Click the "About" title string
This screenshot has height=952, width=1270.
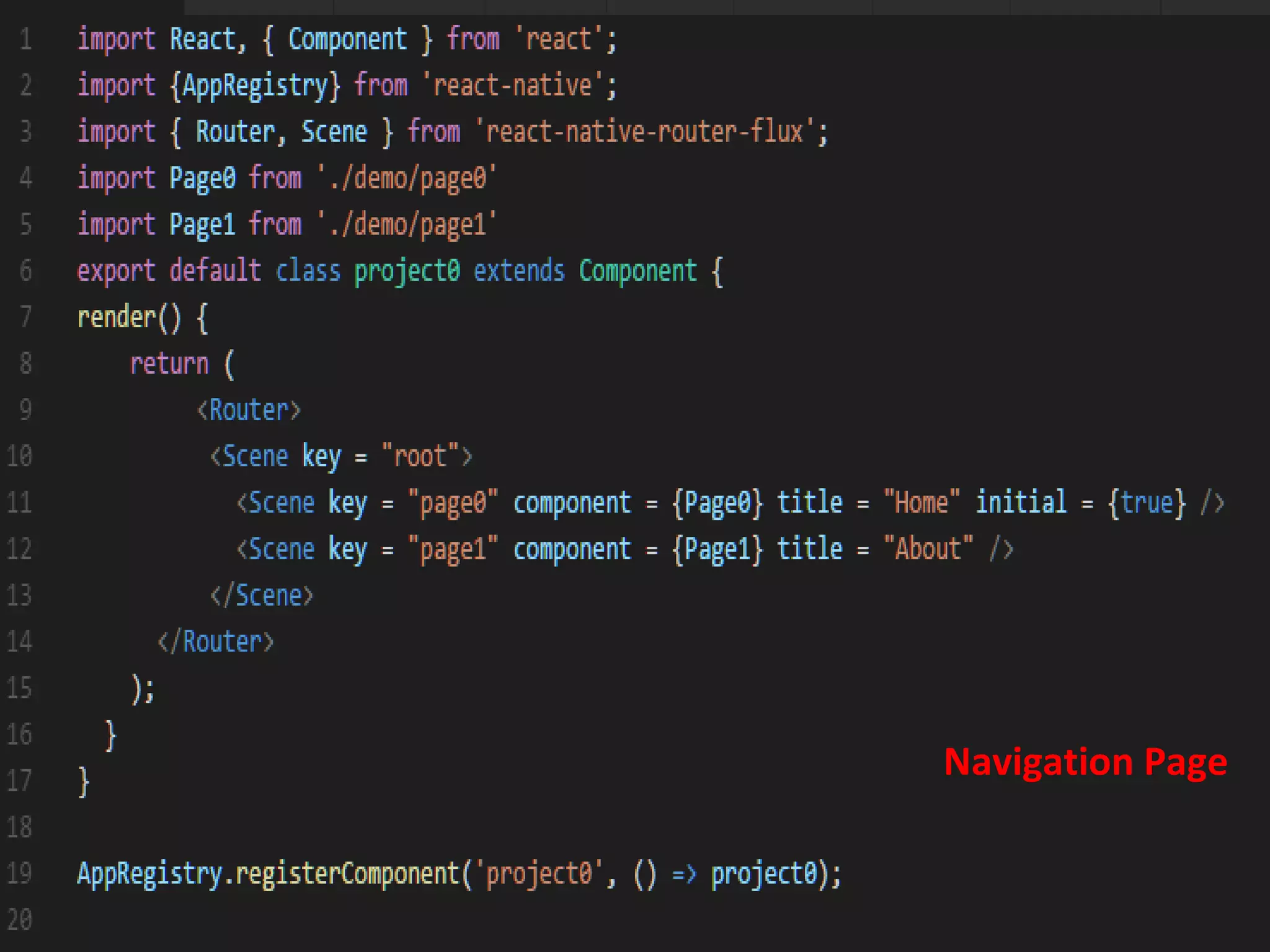click(928, 549)
